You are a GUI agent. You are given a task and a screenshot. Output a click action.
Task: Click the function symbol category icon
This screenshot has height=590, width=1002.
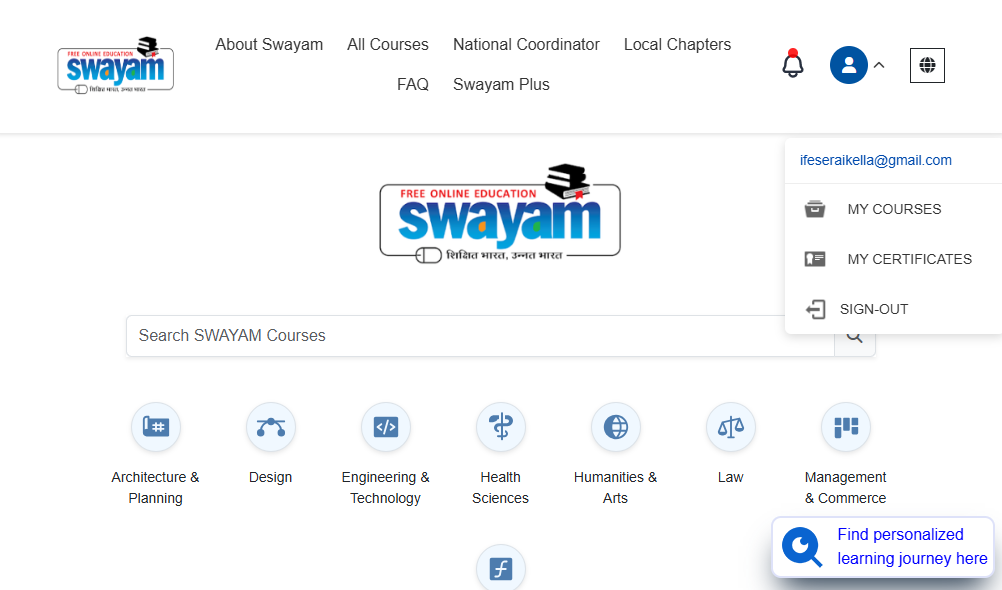coord(501,568)
